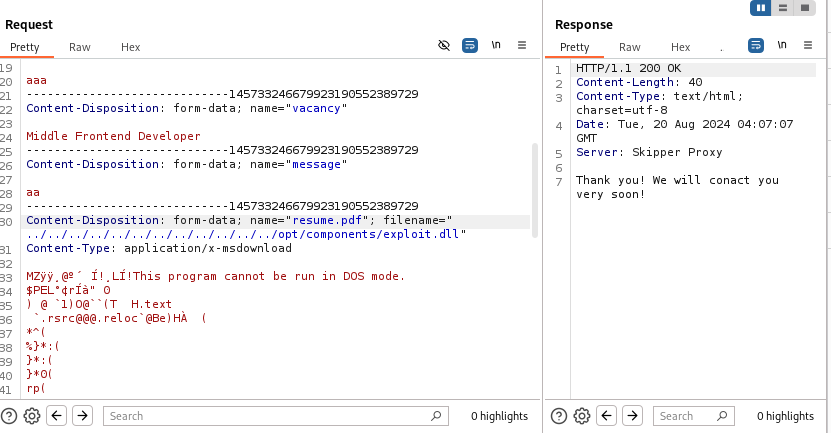
Task: Focus the Response search field
Action: pos(694,416)
